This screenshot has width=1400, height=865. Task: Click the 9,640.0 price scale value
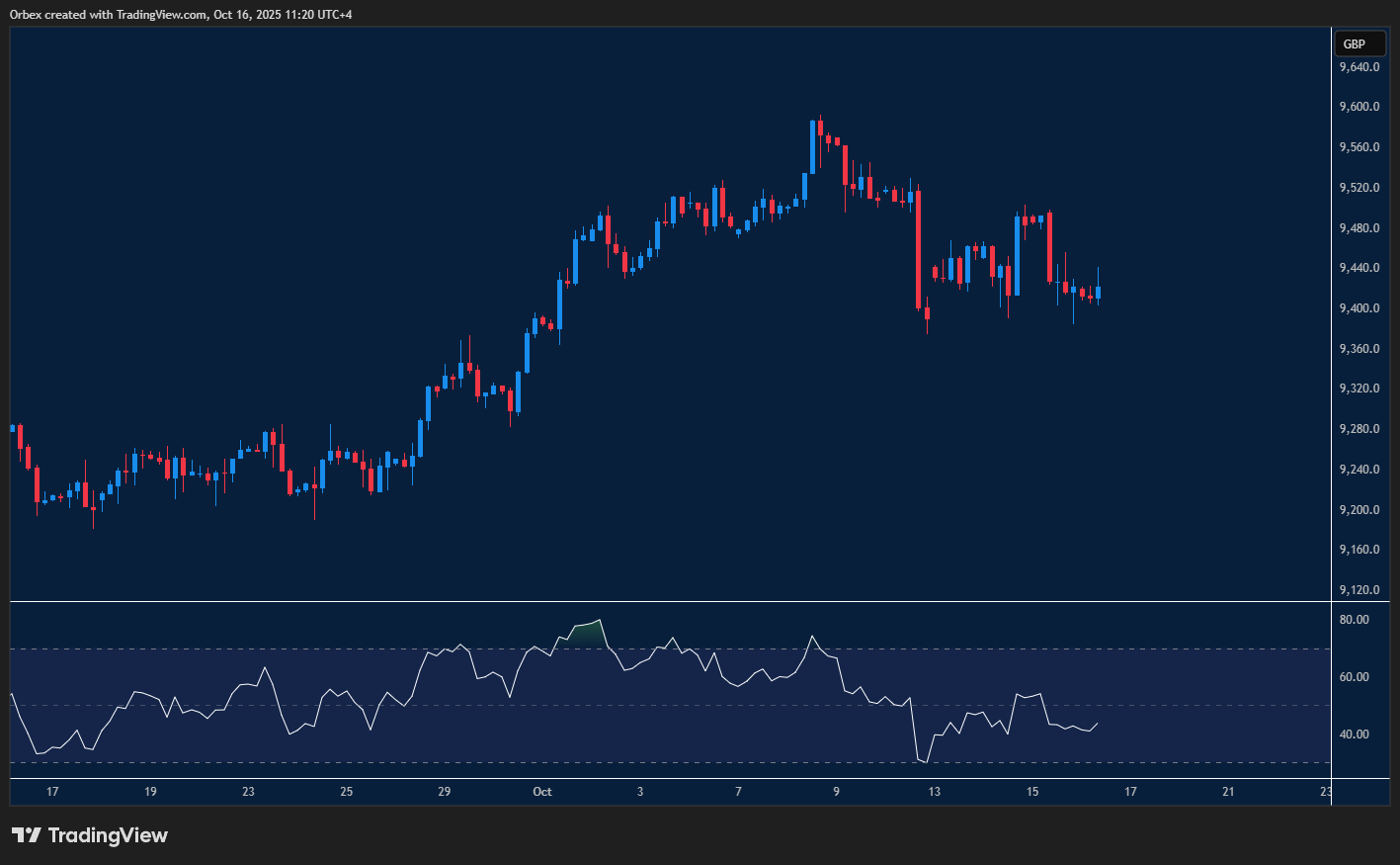(x=1358, y=66)
